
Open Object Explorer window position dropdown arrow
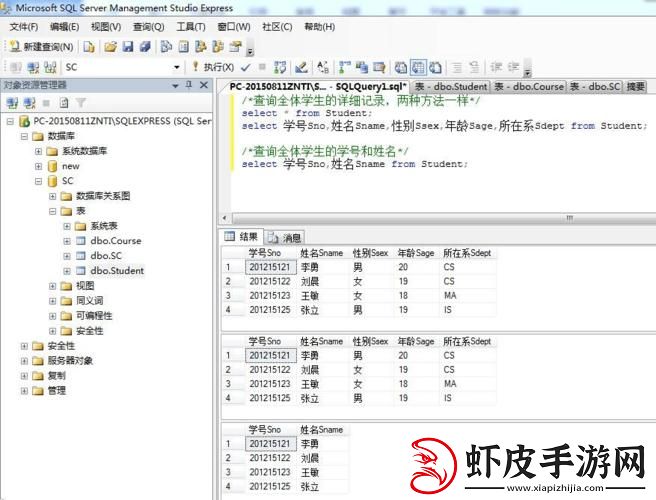click(x=175, y=86)
